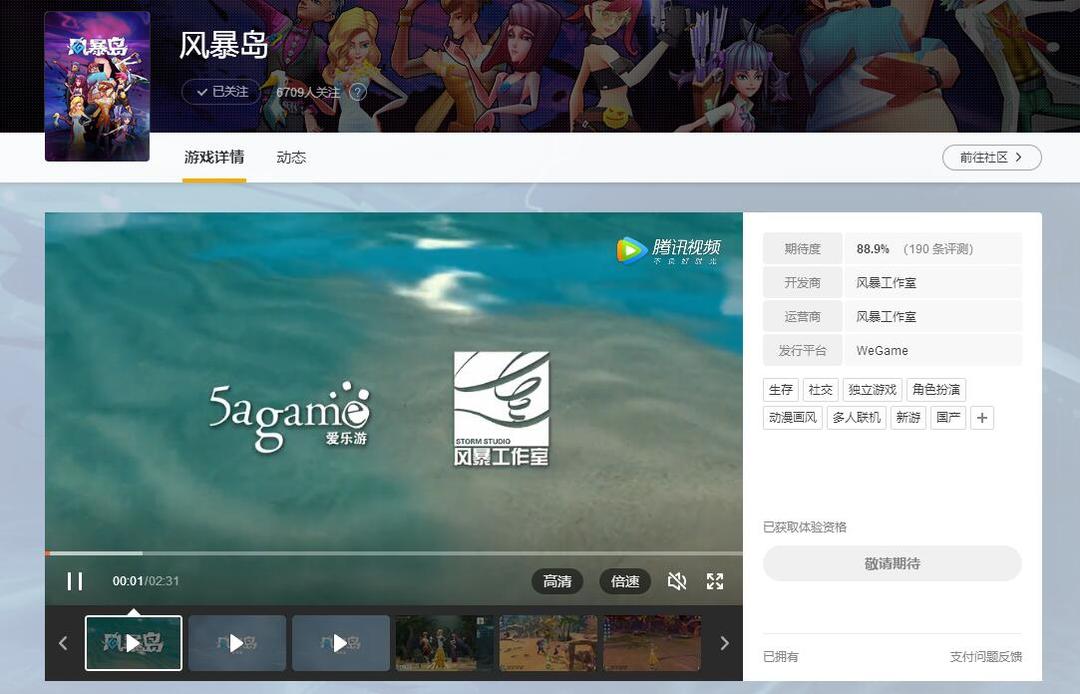Click the 已获取体验资格 status text

pos(804,527)
